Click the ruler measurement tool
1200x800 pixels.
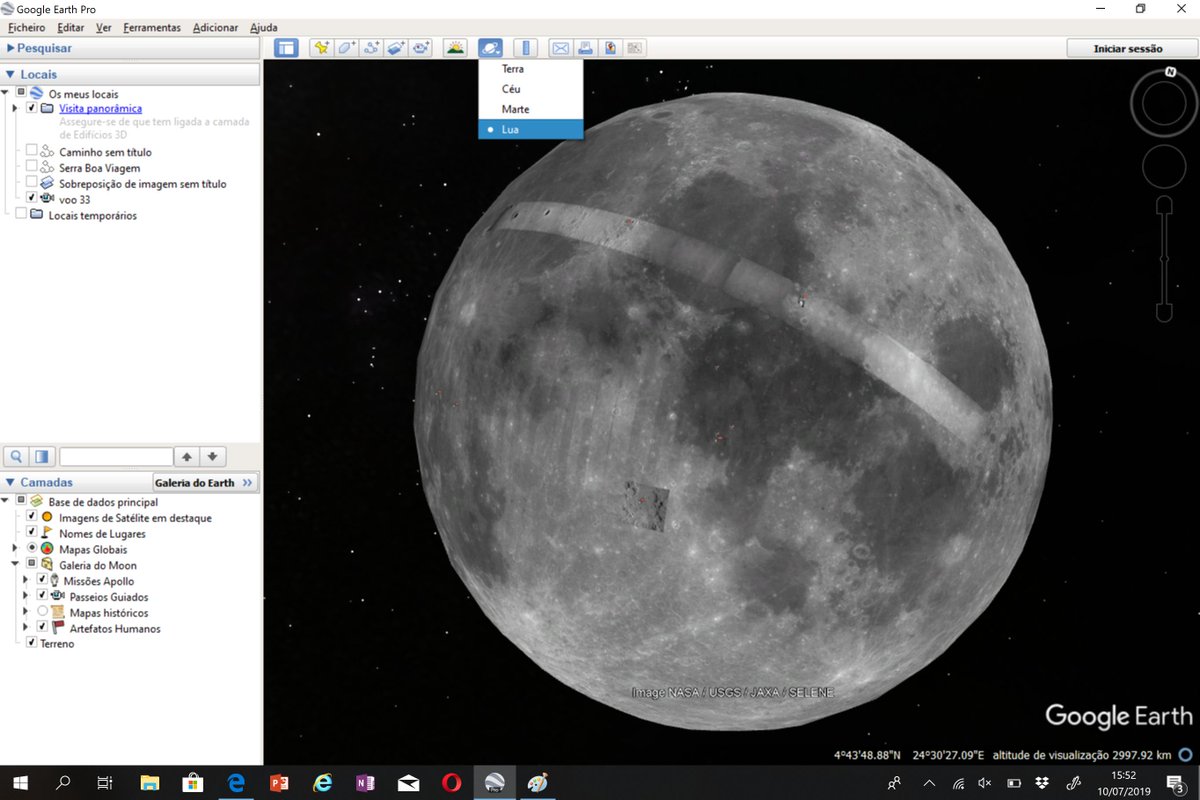click(x=526, y=47)
